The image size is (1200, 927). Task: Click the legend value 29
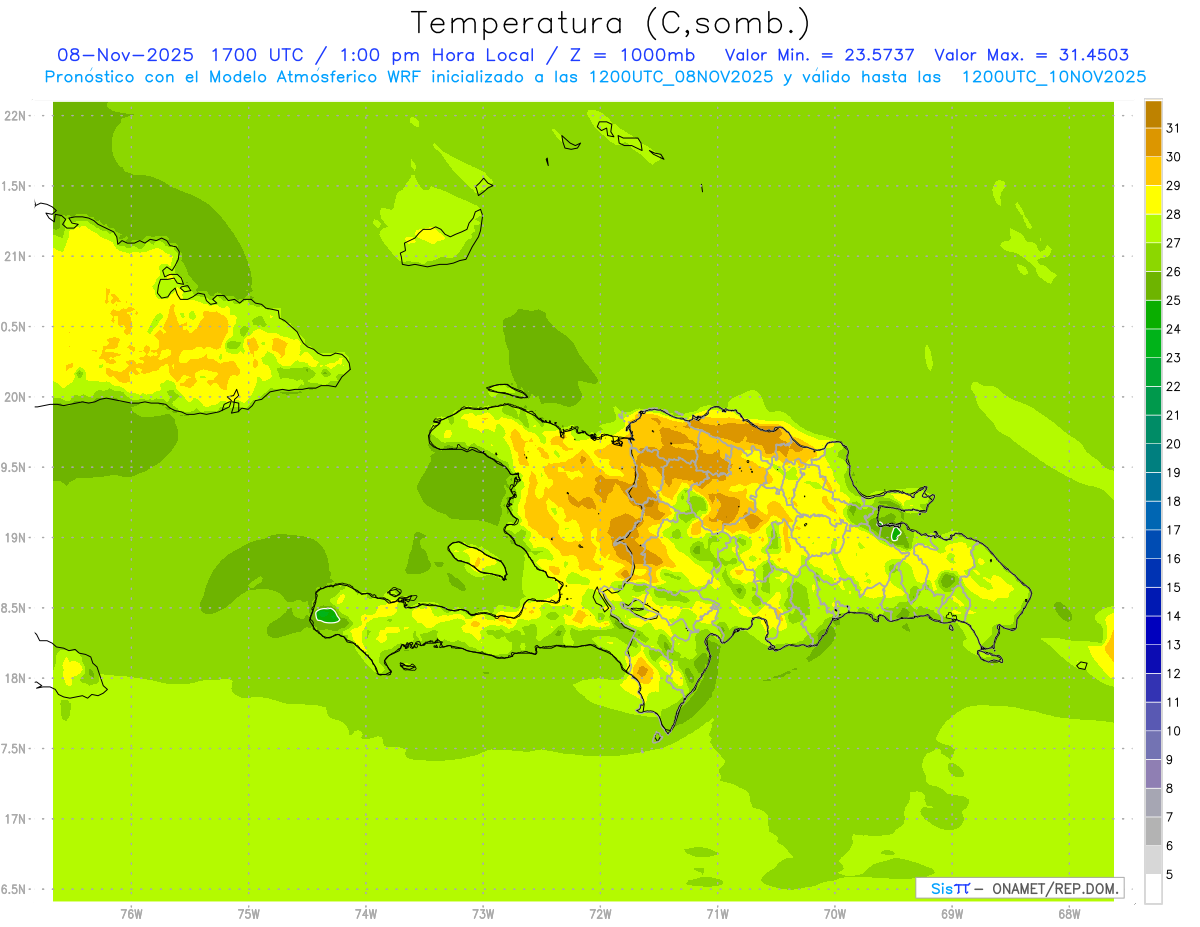(x=1173, y=186)
